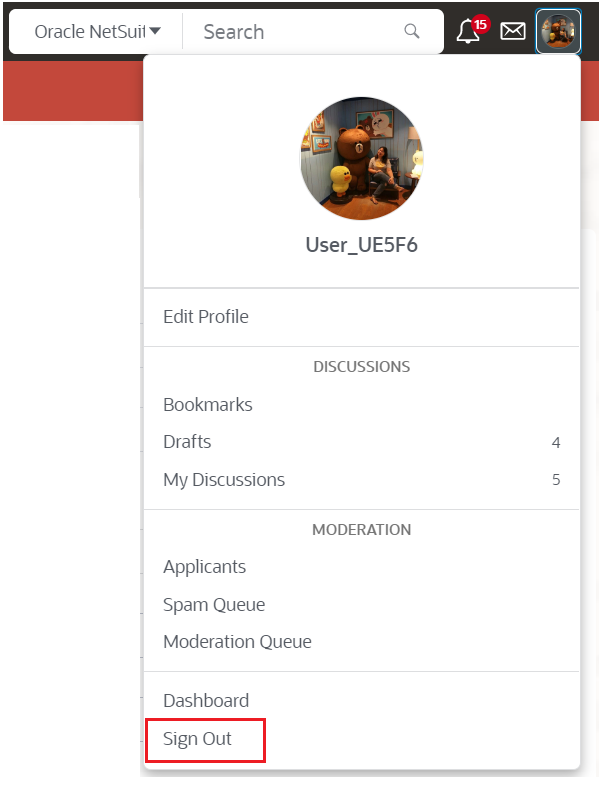Click the User_UE5F6 username
The height and width of the screenshot is (788, 601).
[362, 245]
